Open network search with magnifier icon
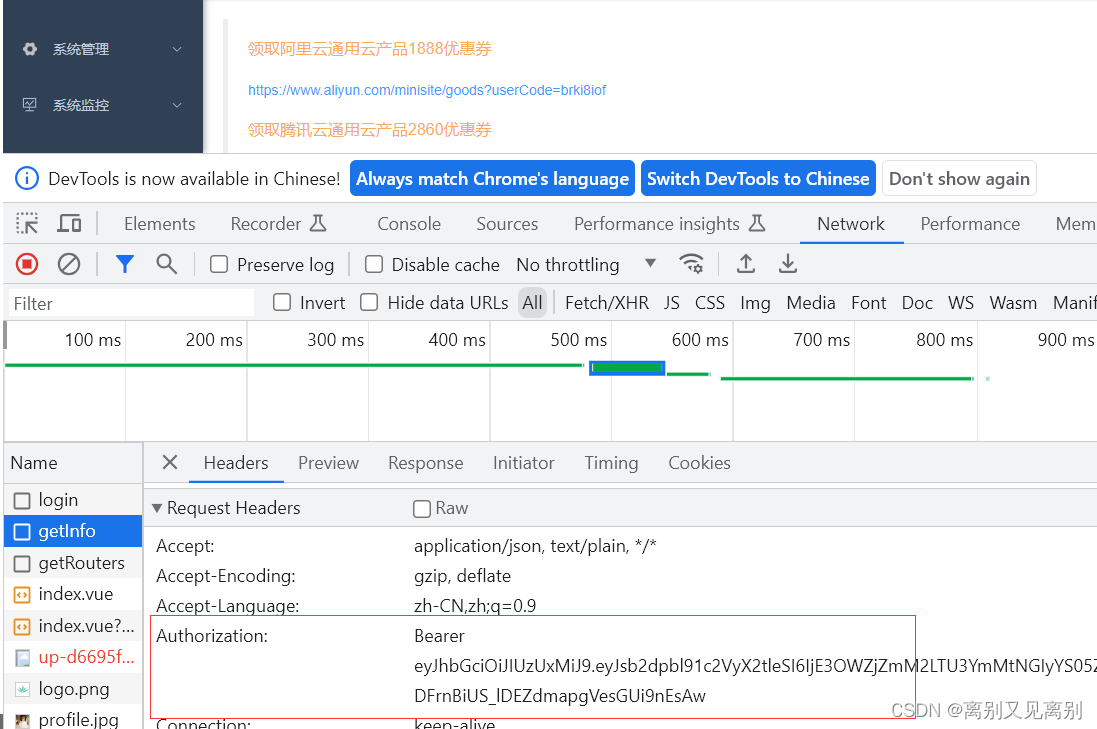Viewport: 1097px width, 729px height. (x=167, y=264)
